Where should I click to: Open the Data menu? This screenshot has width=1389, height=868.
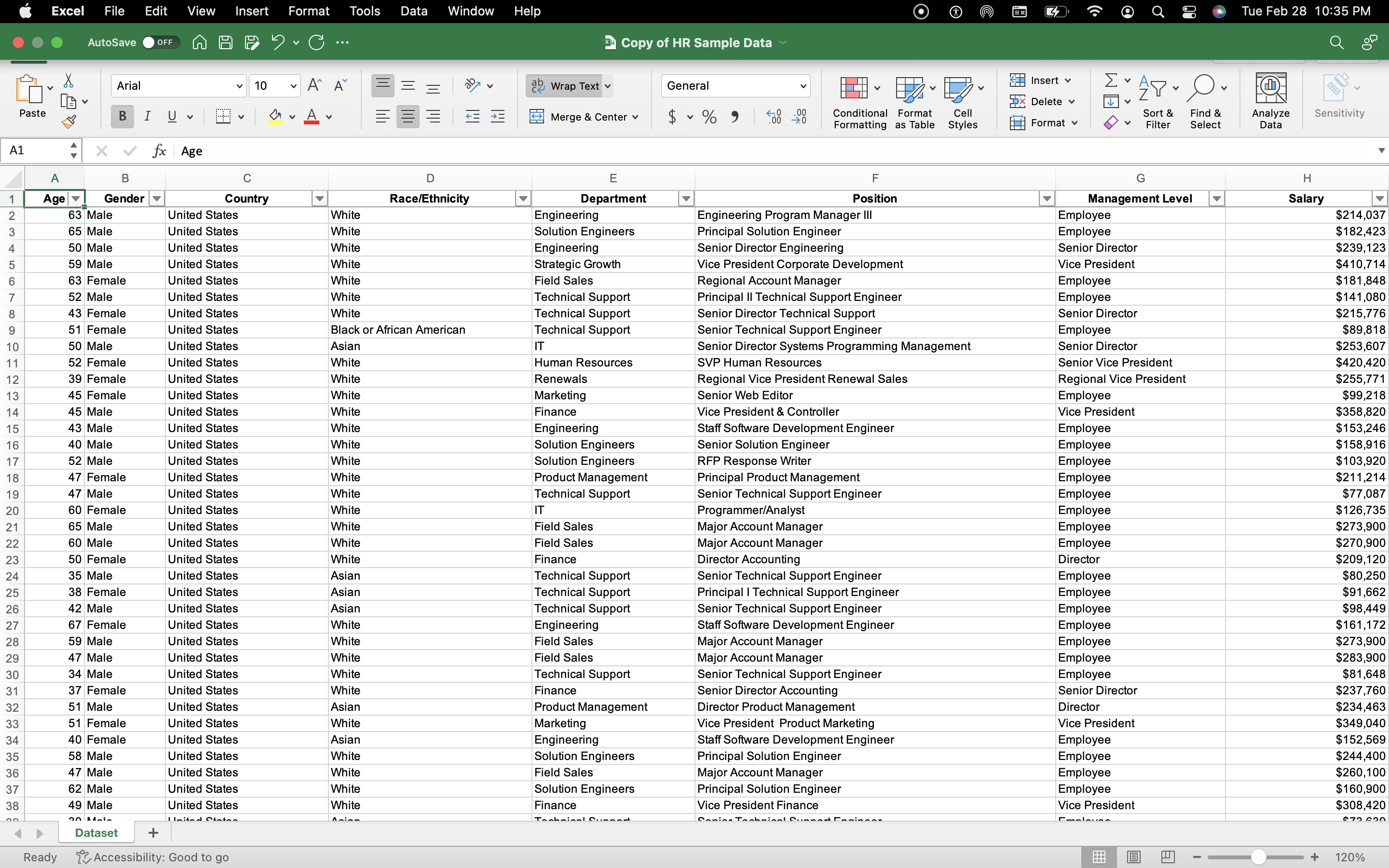coord(413,11)
